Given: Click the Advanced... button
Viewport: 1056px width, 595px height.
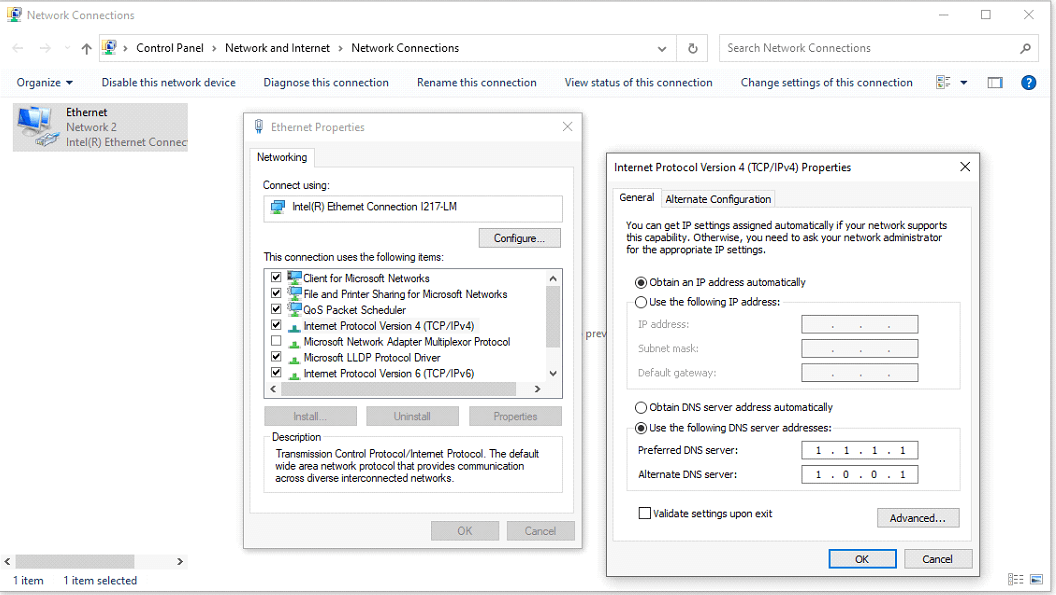Looking at the screenshot, I should coord(918,518).
